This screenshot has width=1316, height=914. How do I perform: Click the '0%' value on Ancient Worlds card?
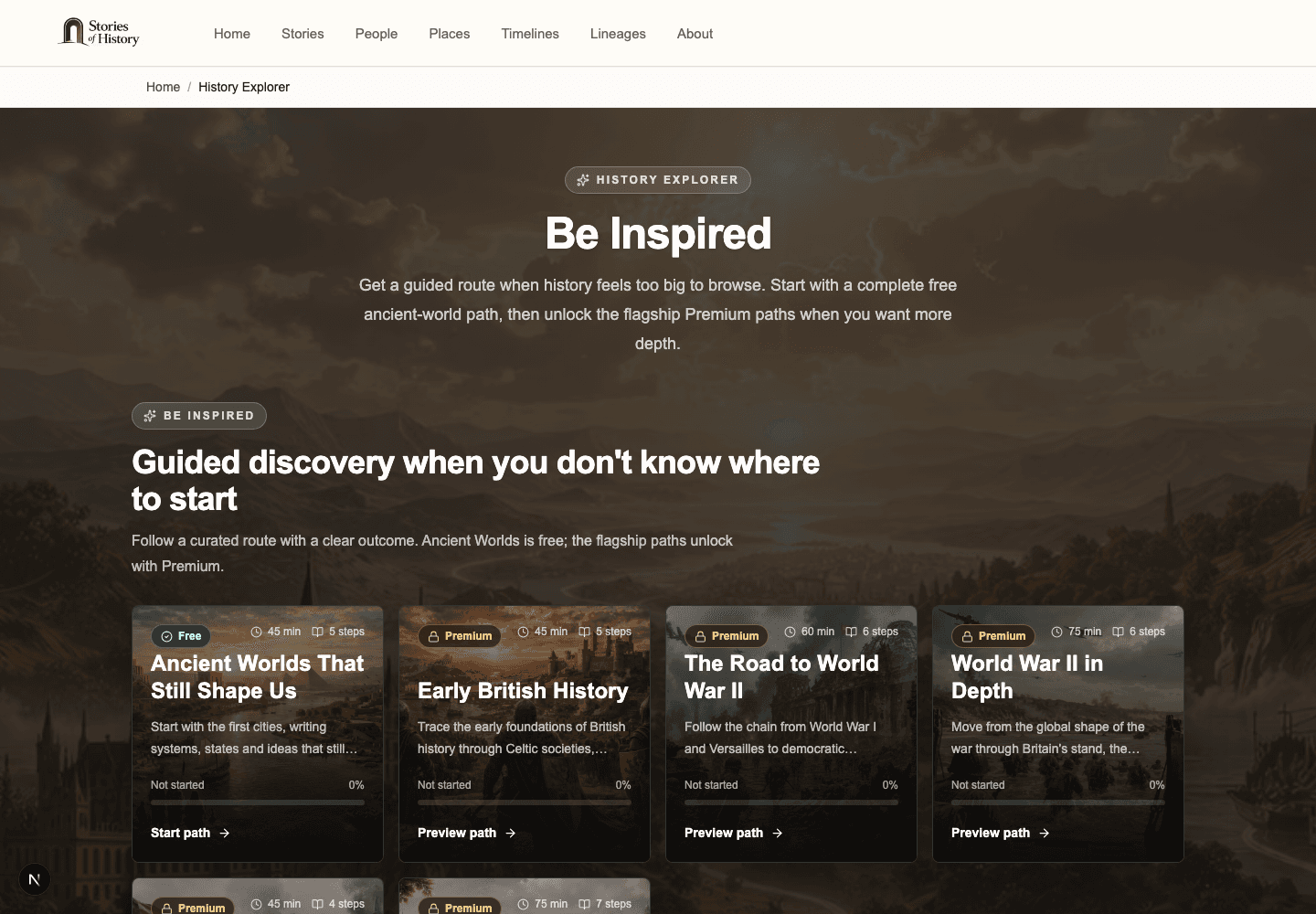pyautogui.click(x=356, y=785)
